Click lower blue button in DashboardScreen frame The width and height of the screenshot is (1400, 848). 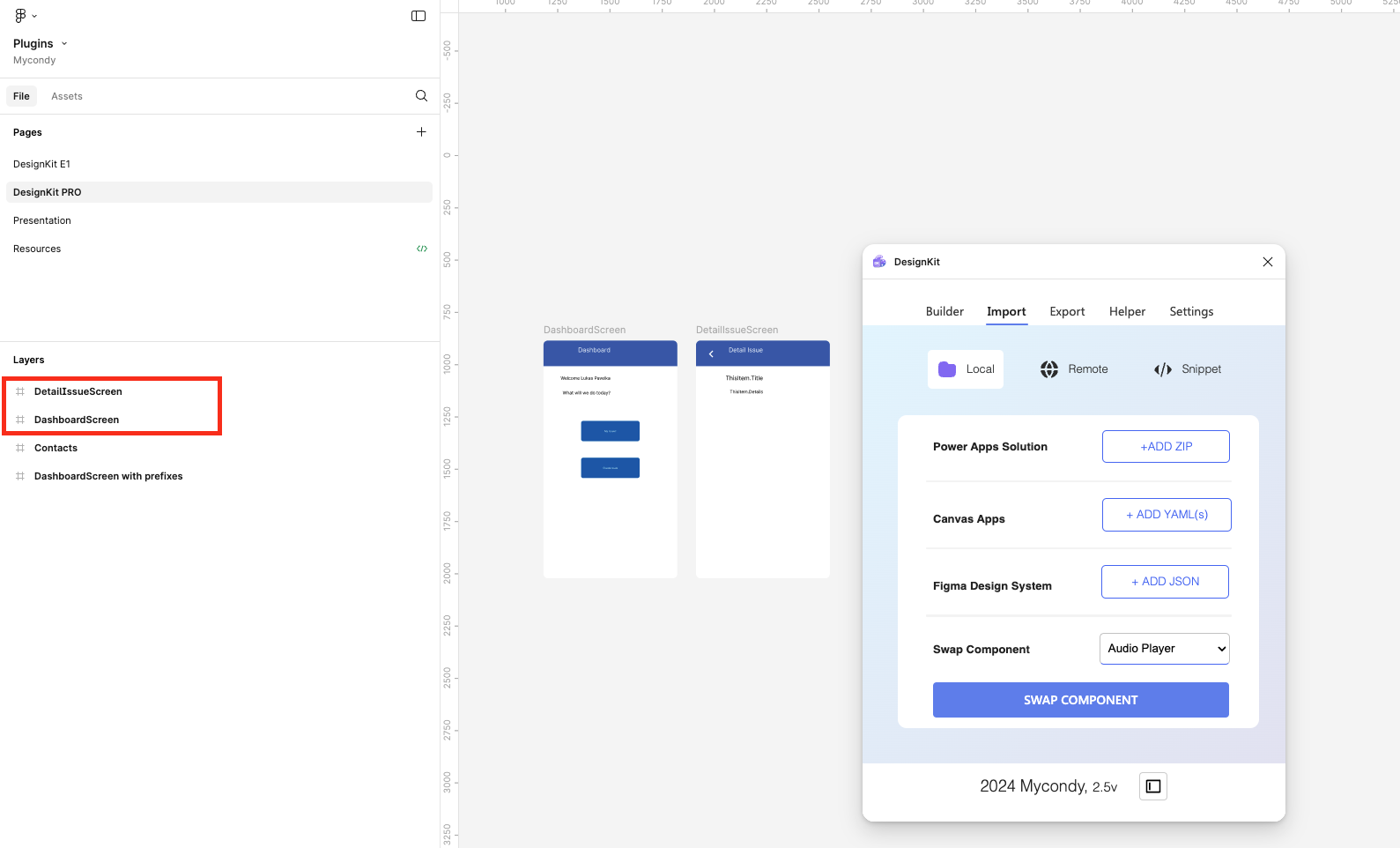click(611, 468)
